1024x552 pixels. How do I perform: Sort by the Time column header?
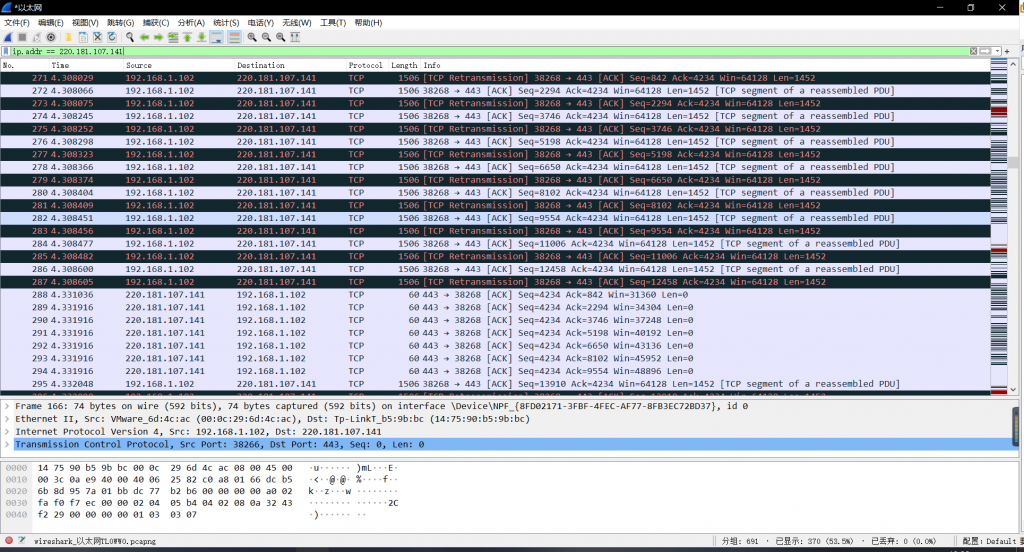[86, 65]
